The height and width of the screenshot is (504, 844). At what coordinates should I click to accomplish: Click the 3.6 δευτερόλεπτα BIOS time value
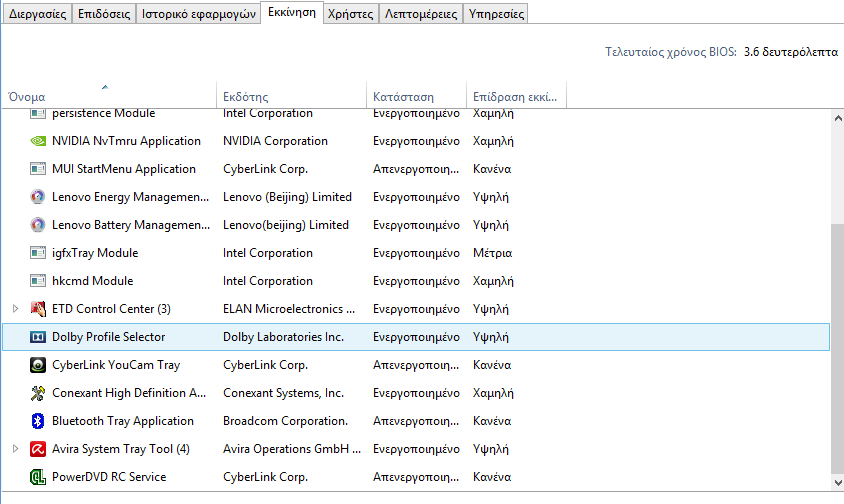pyautogui.click(x=791, y=52)
